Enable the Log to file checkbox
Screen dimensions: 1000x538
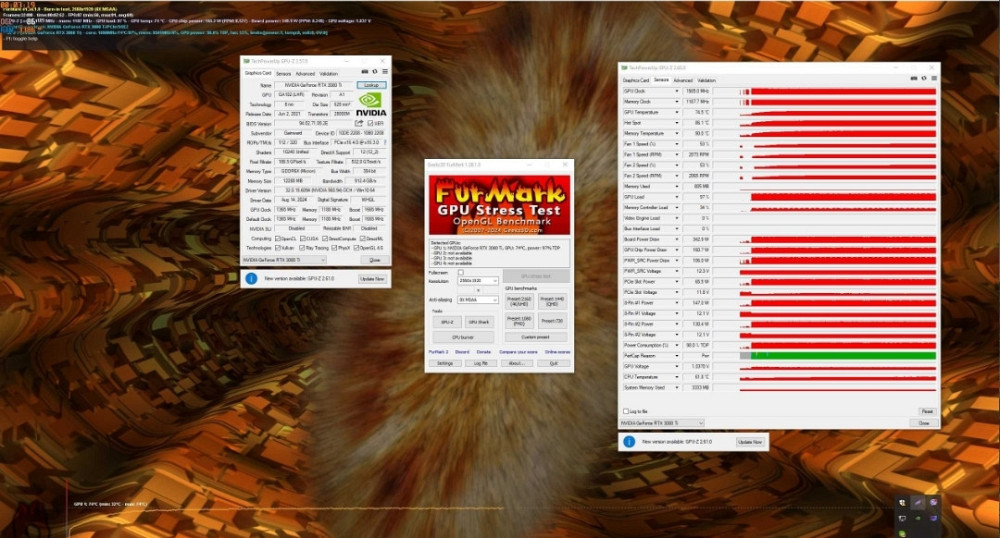[626, 411]
